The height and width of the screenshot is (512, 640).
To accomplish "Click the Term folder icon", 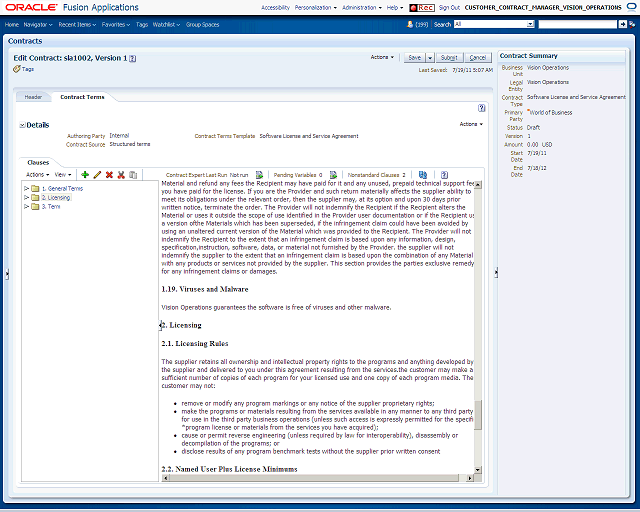I will (x=36, y=207).
